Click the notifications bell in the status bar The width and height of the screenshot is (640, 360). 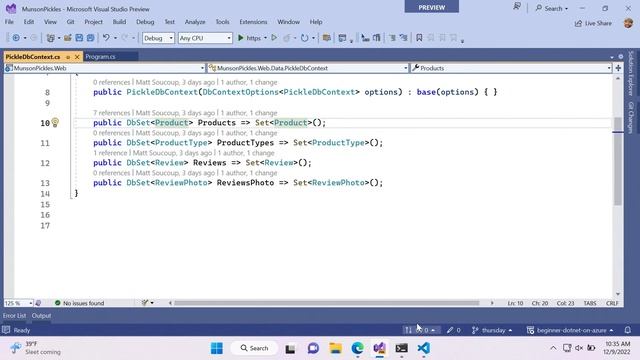tap(628, 330)
